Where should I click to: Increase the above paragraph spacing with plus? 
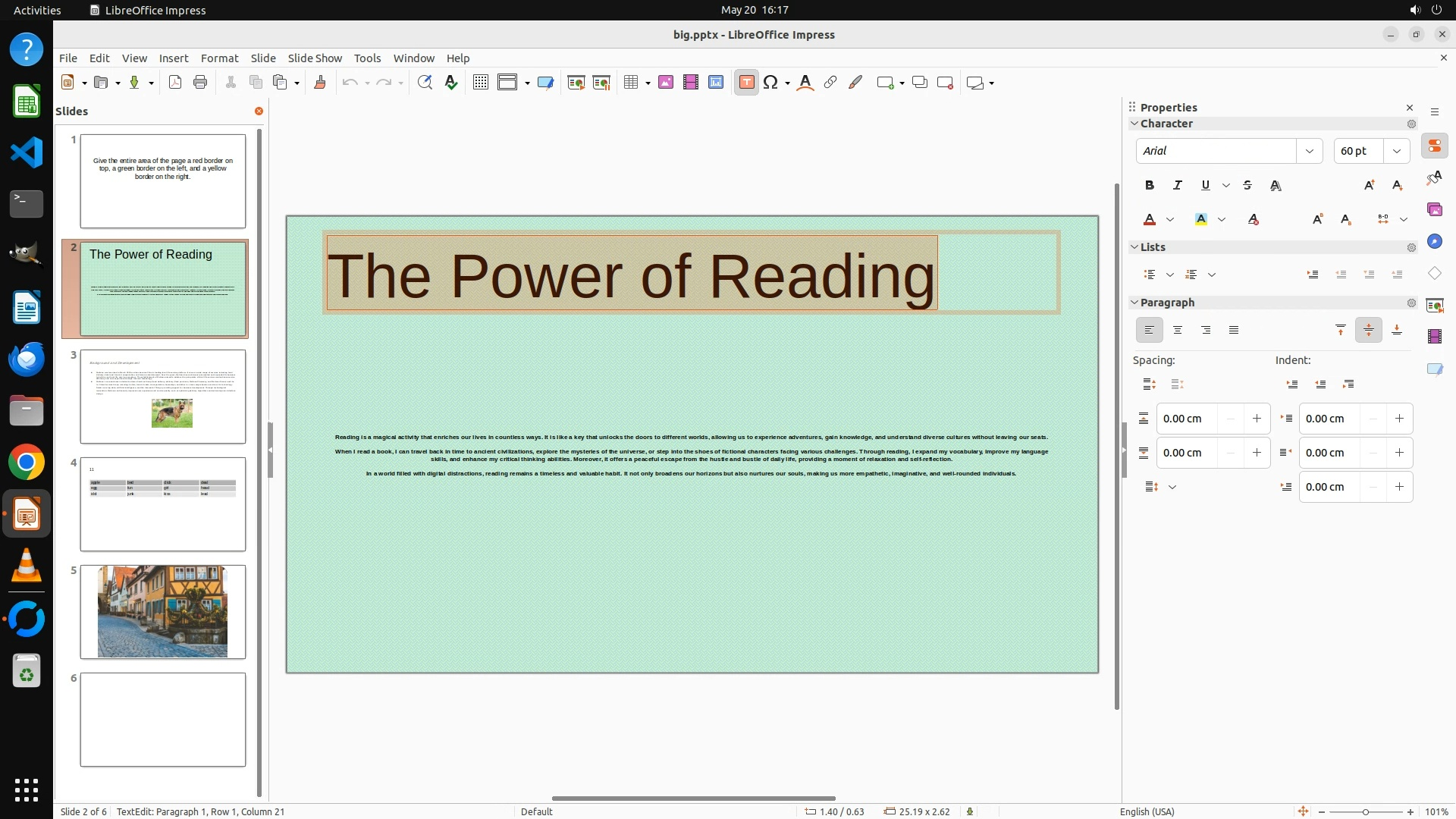click(x=1257, y=419)
